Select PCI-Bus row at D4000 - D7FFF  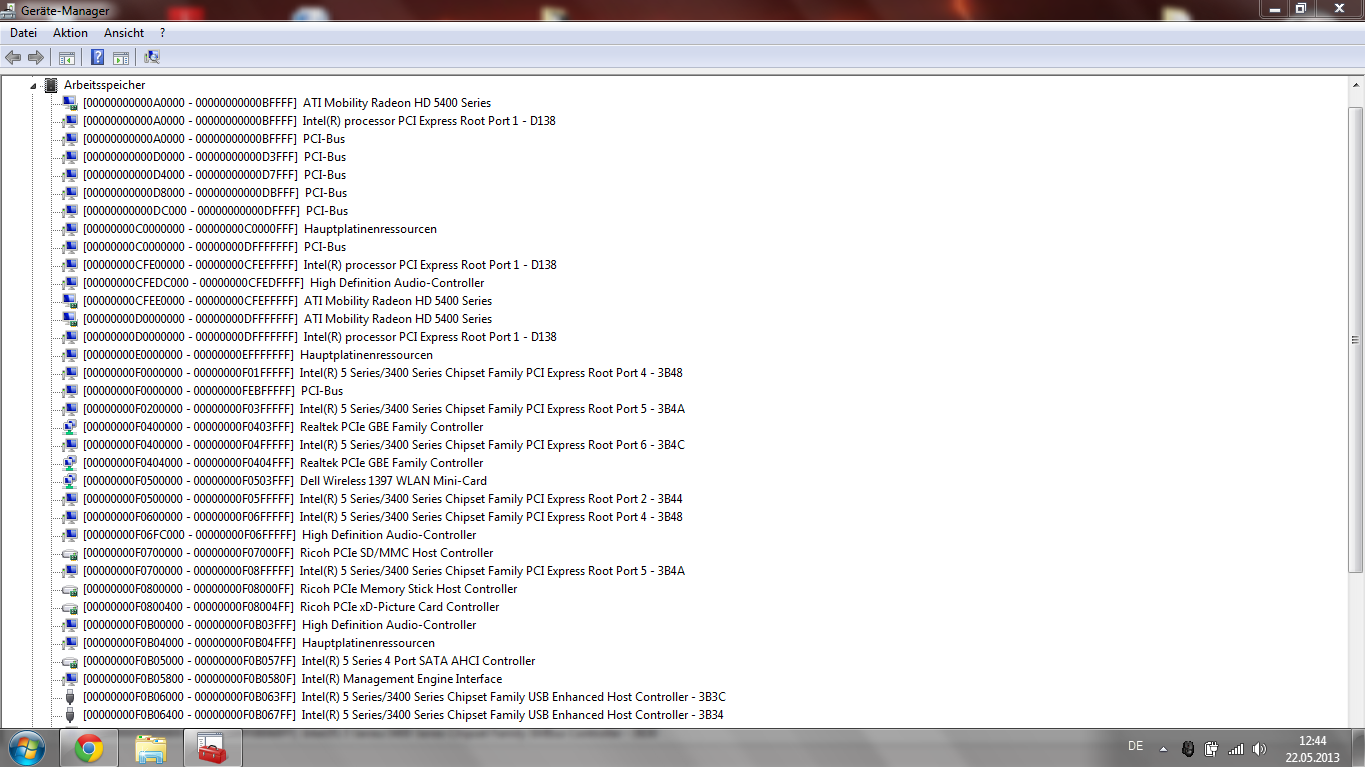pos(214,175)
